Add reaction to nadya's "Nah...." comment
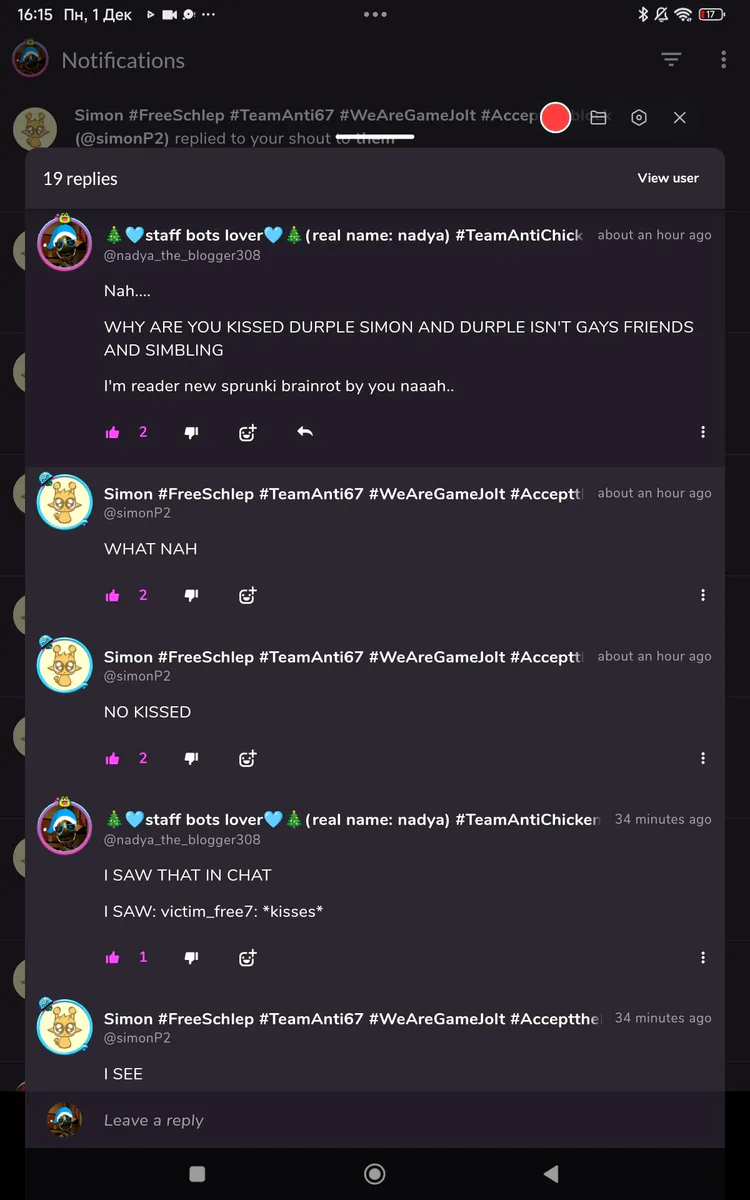Viewport: 750px width, 1200px height. 247,432
